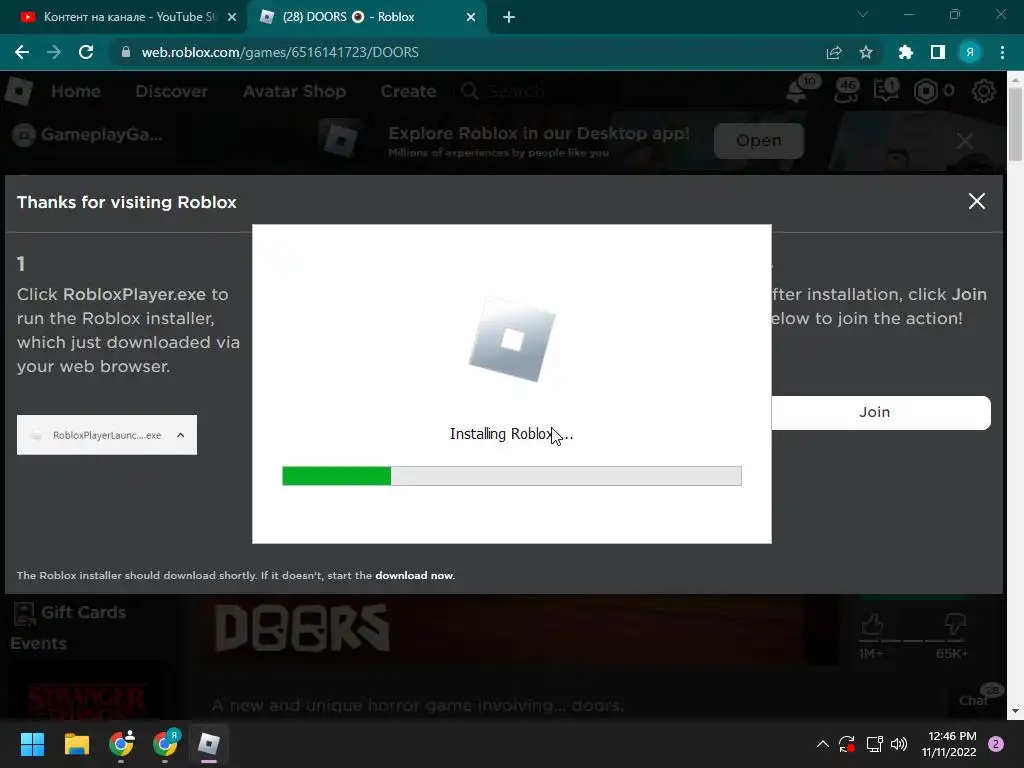This screenshot has width=1024, height=768.
Task: Open the Create page
Action: click(408, 91)
